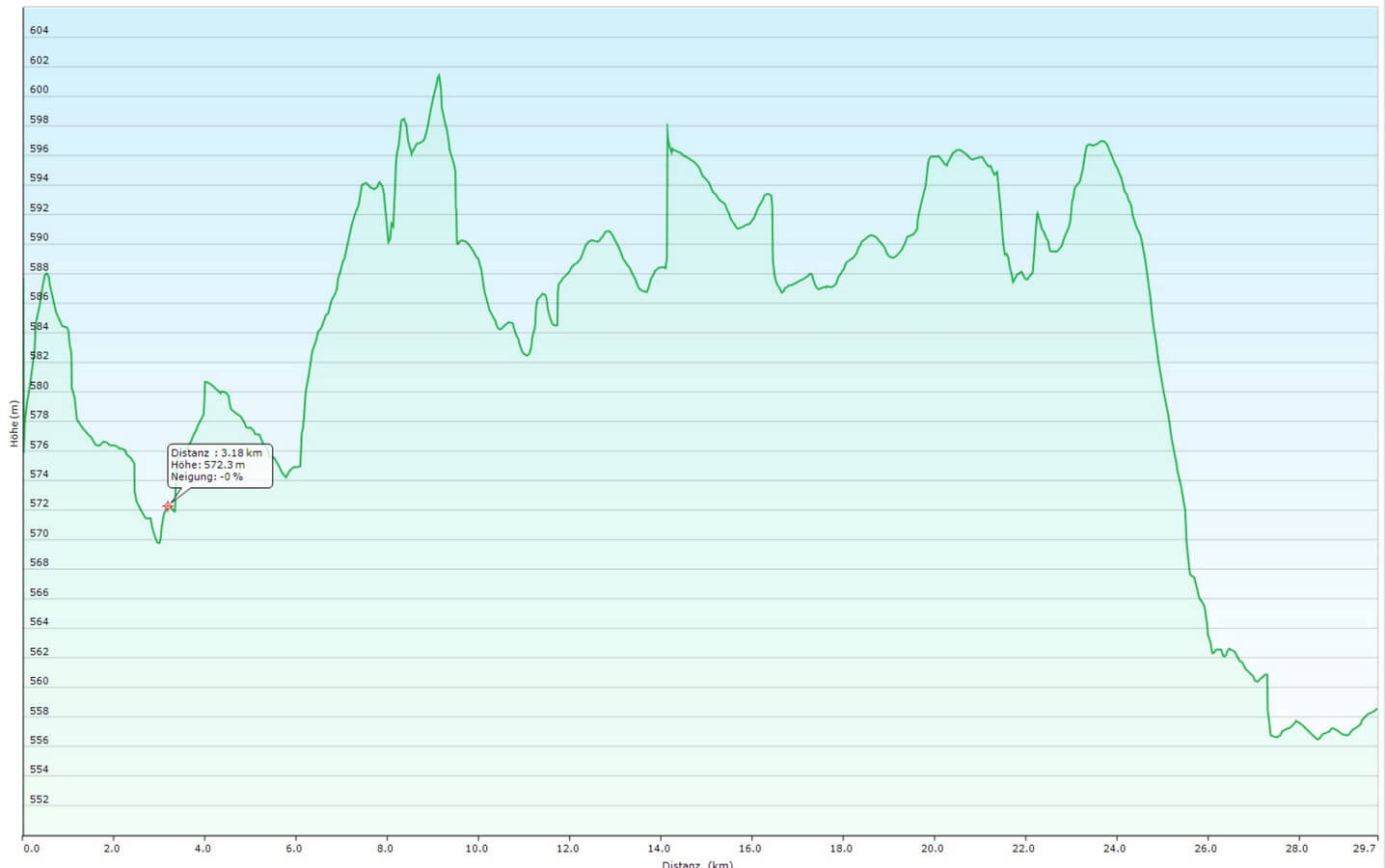
Task: Select the 584 elevation axis label
Action: (x=39, y=327)
